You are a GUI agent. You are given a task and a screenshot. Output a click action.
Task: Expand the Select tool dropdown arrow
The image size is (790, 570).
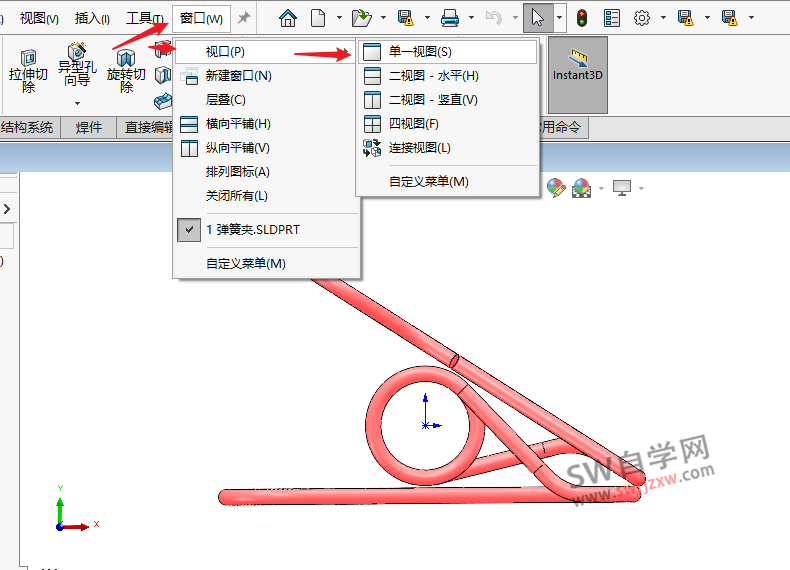[x=559, y=18]
